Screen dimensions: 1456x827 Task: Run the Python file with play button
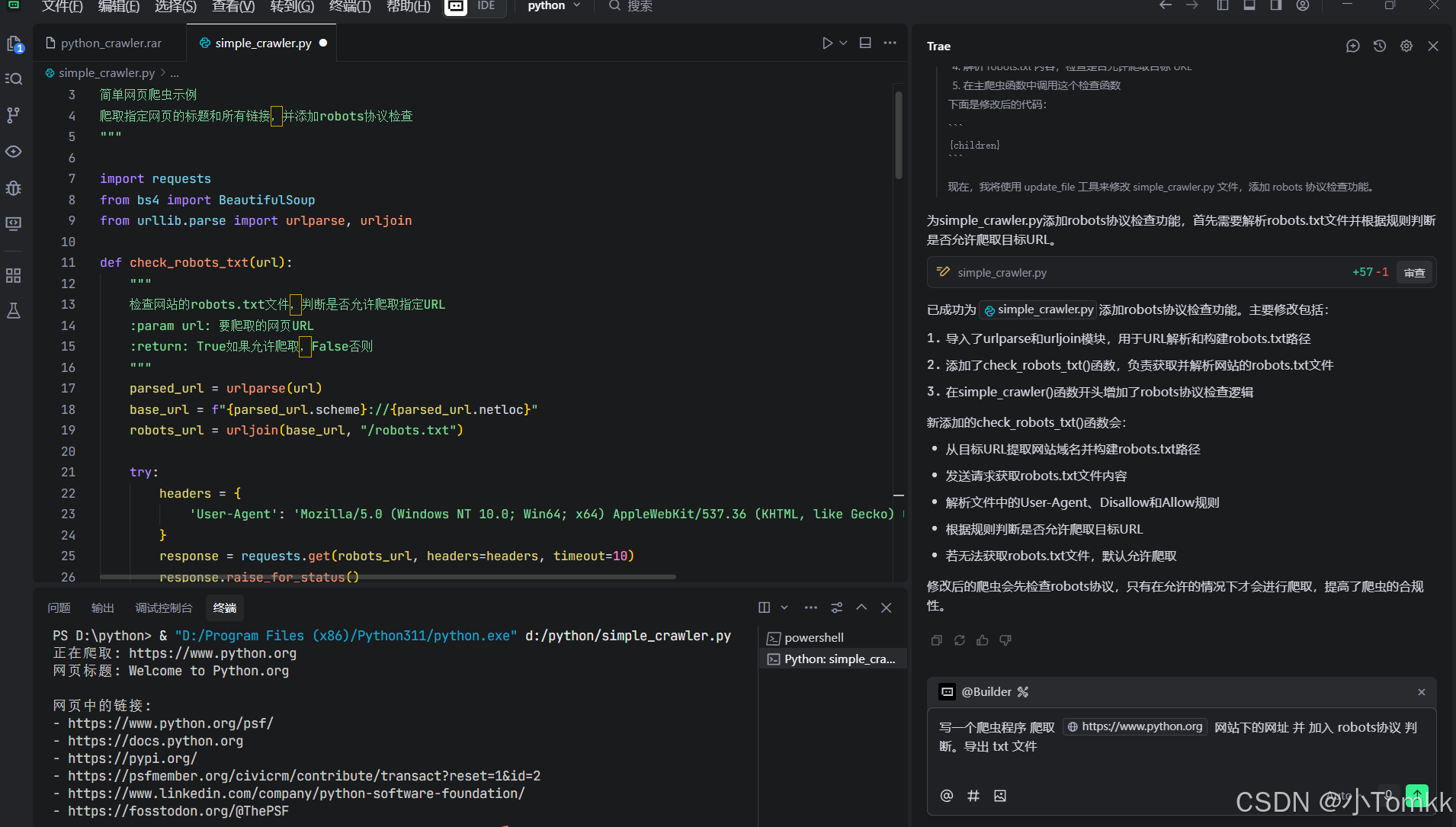(827, 43)
